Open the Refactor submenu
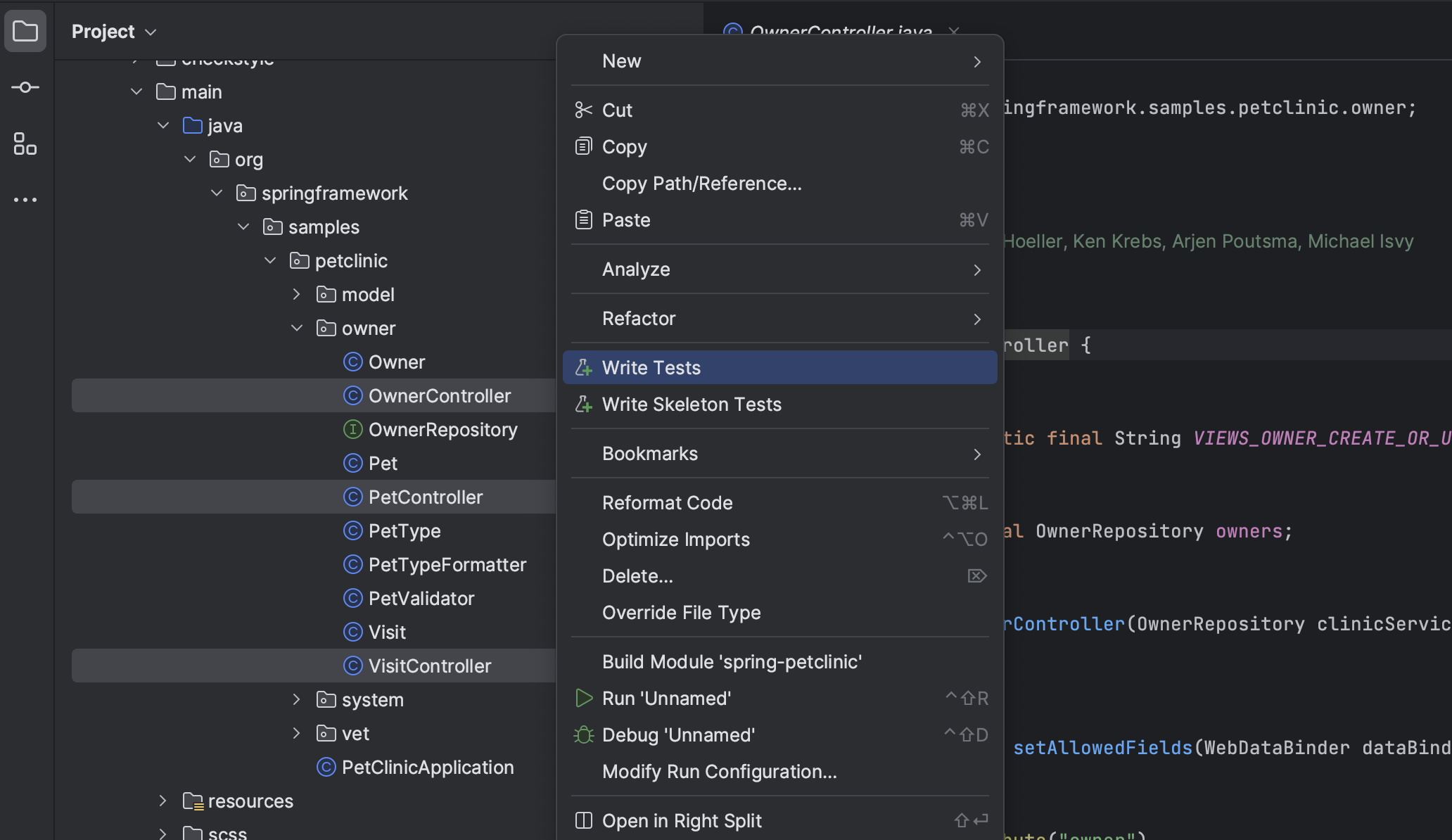The image size is (1452, 840). point(639,318)
